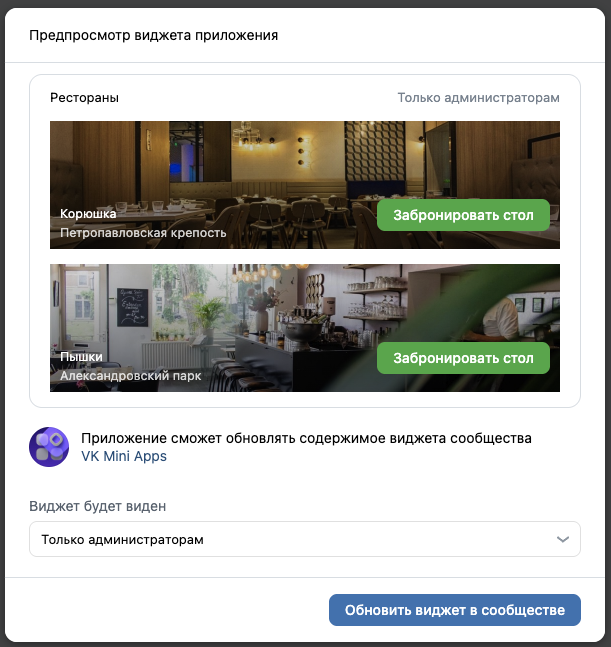
Task: Click the chalkboard menu in Пышки photo
Action: 132,307
